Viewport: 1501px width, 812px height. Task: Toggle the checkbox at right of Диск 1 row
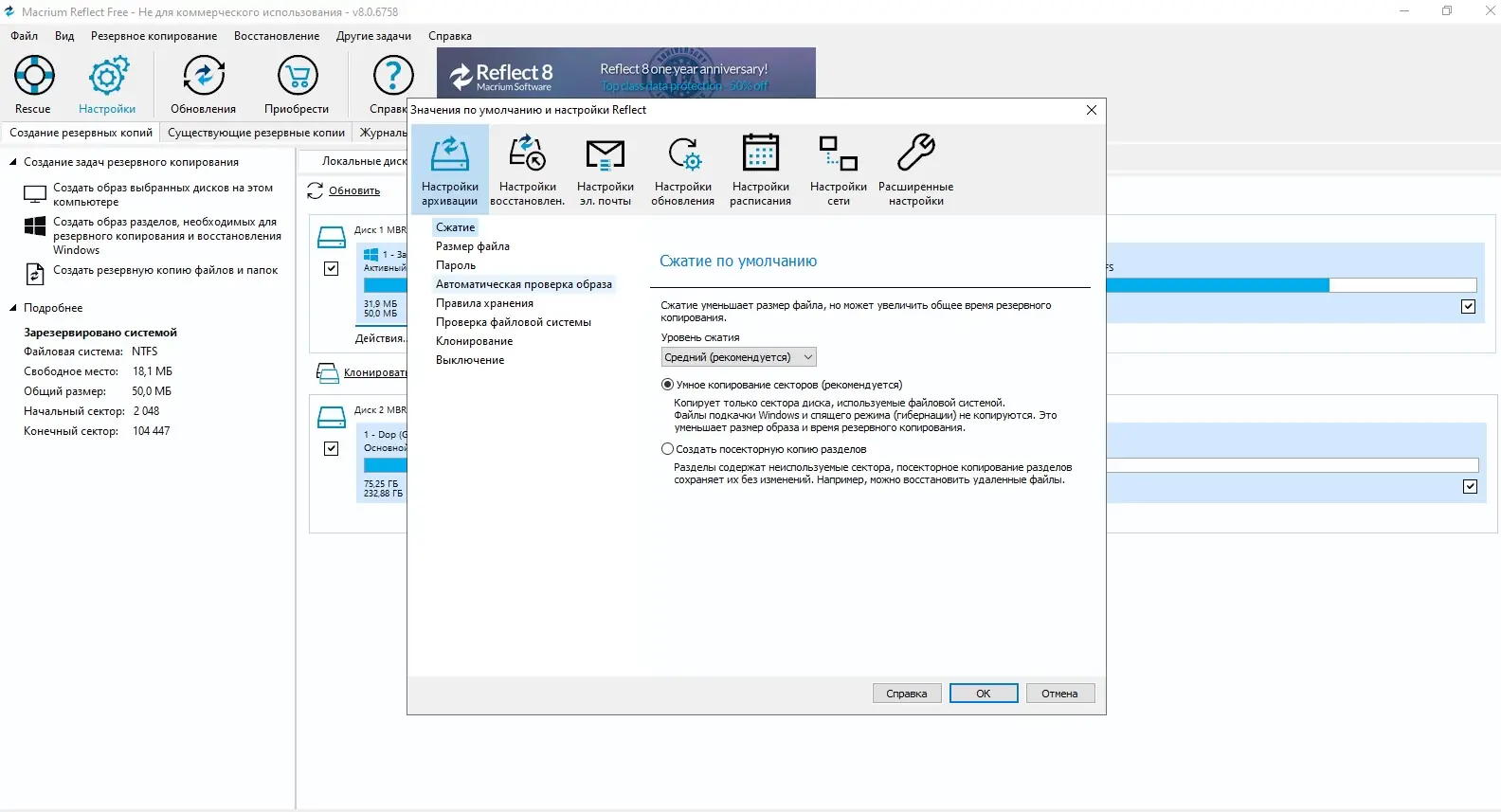1469,307
